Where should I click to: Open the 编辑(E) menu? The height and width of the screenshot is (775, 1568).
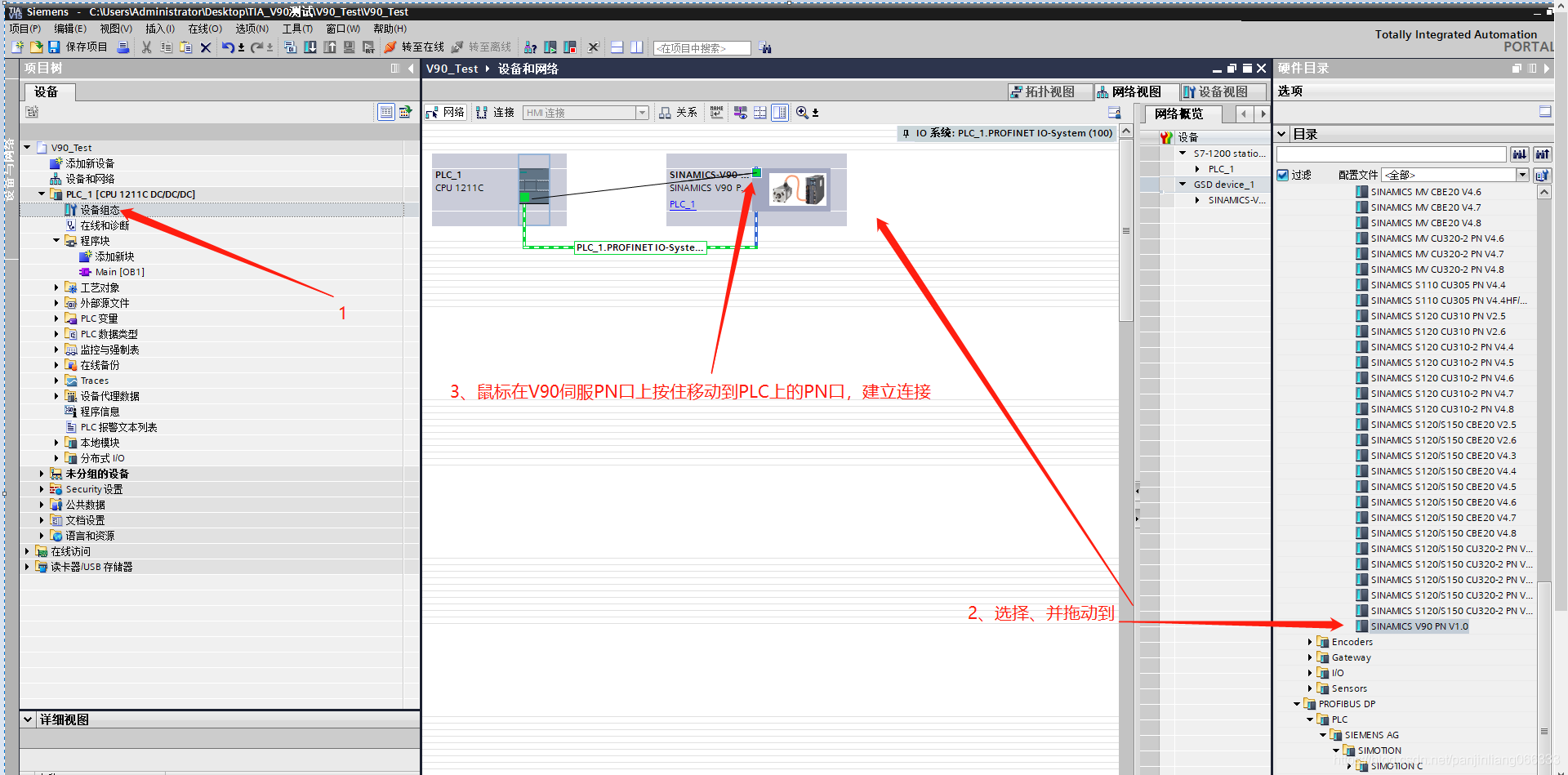[70, 29]
